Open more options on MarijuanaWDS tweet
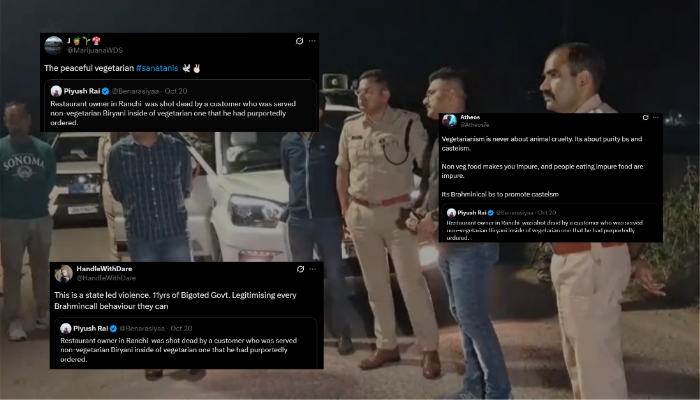Image resolution: width=700 pixels, height=400 pixels. pyautogui.click(x=312, y=41)
